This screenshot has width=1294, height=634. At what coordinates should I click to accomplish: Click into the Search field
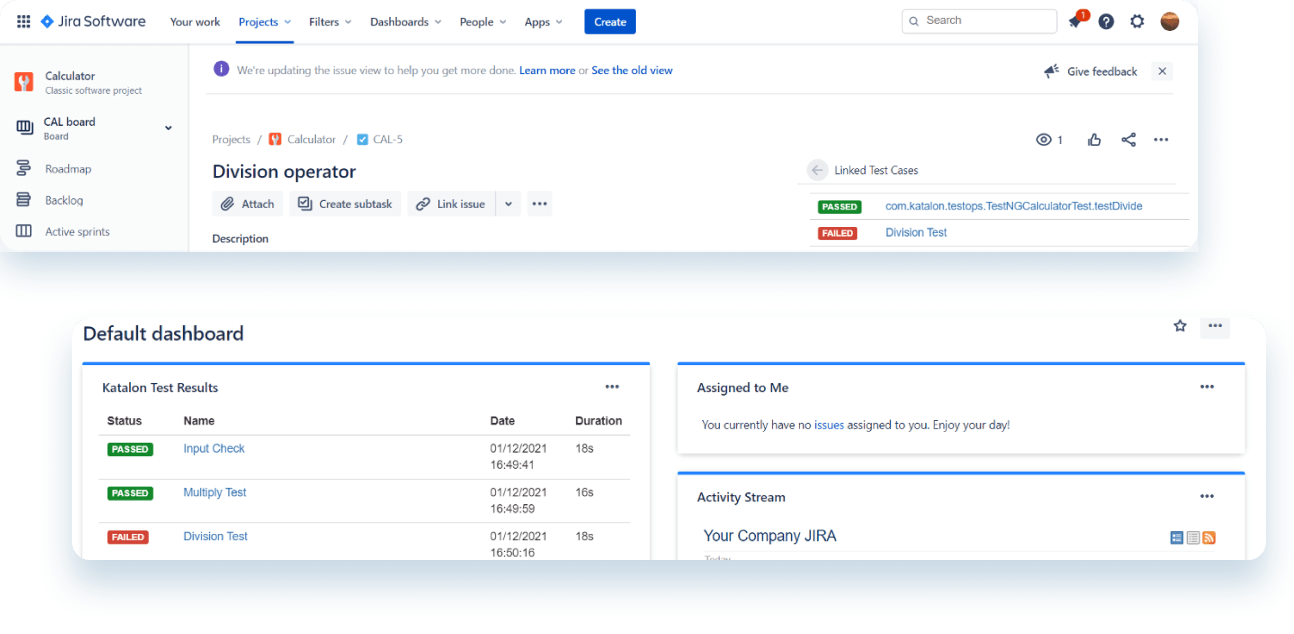click(x=979, y=21)
